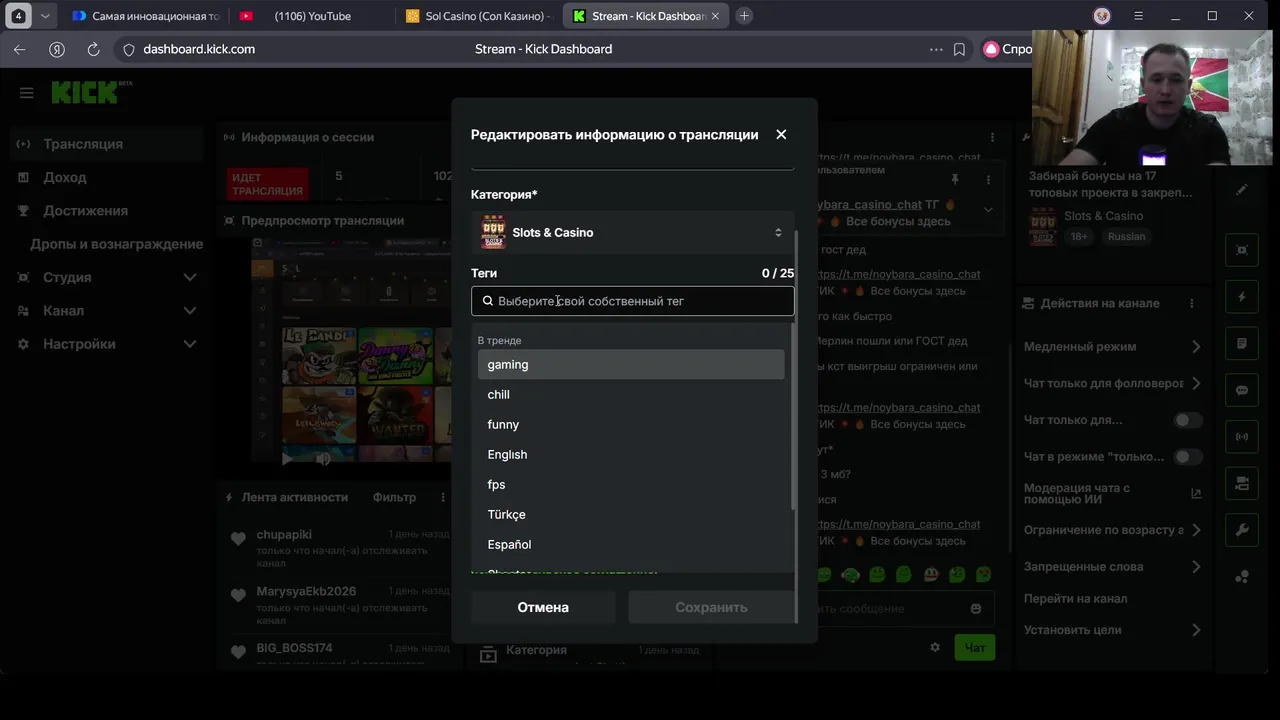Click the focus frame icon in right rail
Image resolution: width=1280 pixels, height=720 pixels.
(x=1242, y=250)
